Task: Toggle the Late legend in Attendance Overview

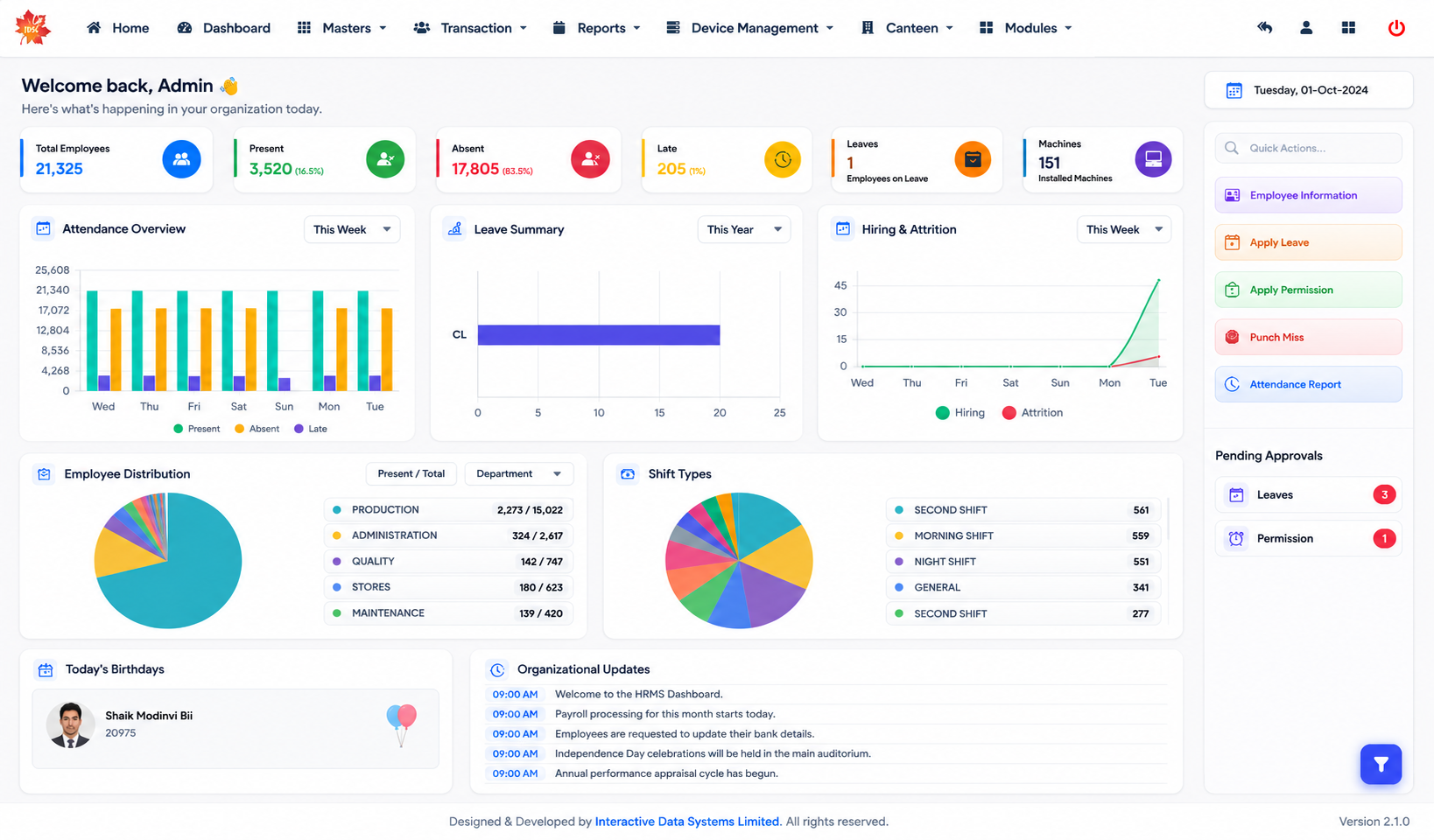Action: (x=311, y=429)
